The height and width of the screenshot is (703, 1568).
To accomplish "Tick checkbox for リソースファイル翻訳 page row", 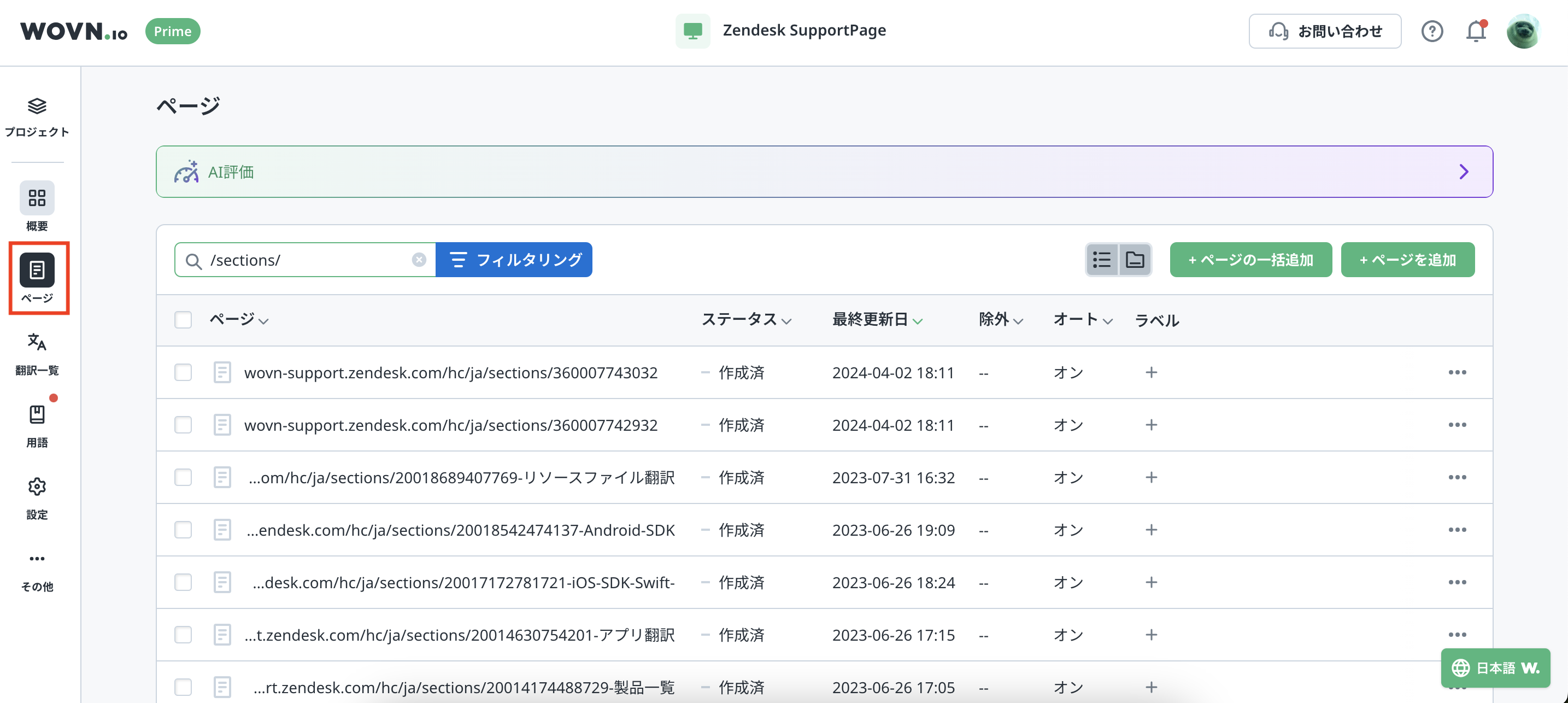I will (x=183, y=477).
